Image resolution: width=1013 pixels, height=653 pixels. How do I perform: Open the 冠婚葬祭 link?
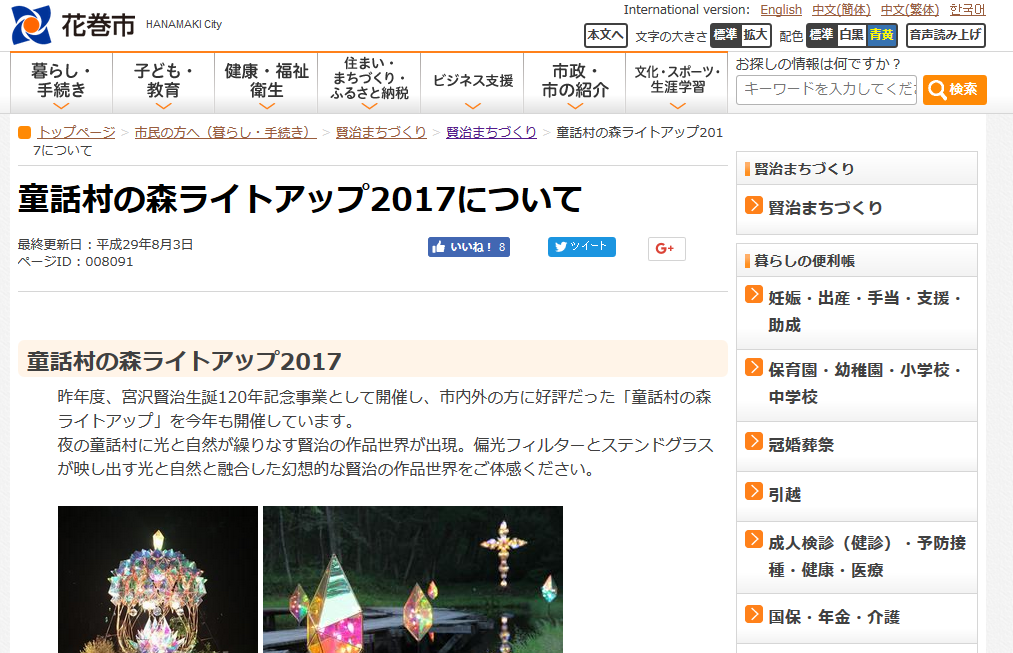coord(800,444)
